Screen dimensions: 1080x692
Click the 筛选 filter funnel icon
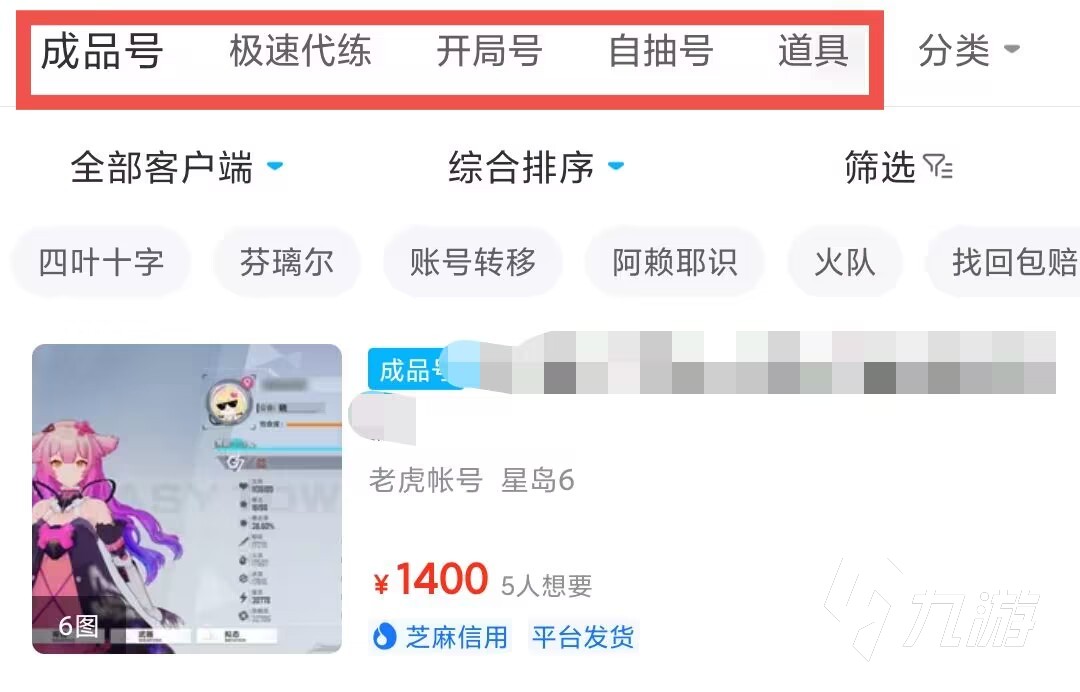938,167
